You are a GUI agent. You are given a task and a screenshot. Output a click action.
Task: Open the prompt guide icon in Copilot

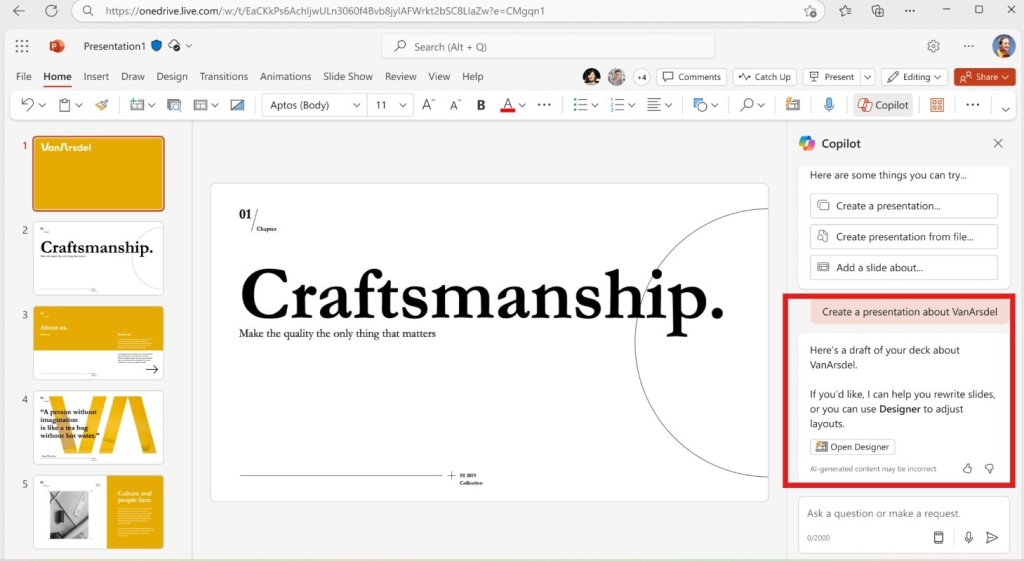(938, 537)
